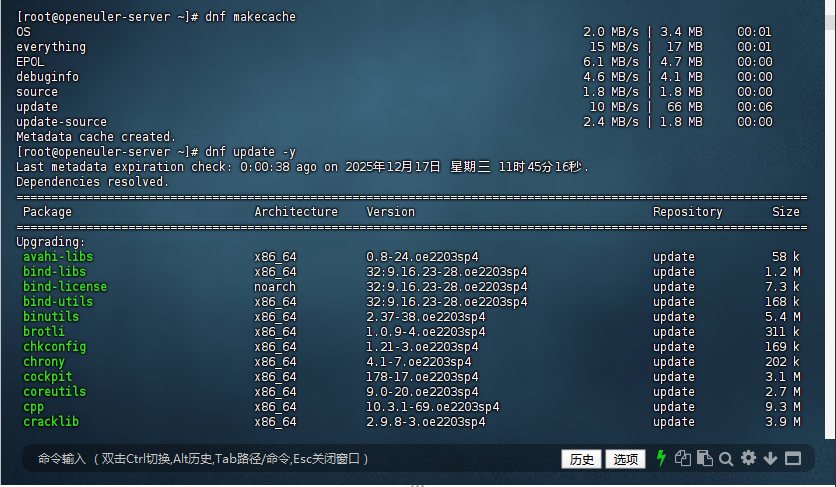Screen dimensions: 836x487
Task: Click the '58 k' size of avahi-libs
Action: (x=786, y=257)
